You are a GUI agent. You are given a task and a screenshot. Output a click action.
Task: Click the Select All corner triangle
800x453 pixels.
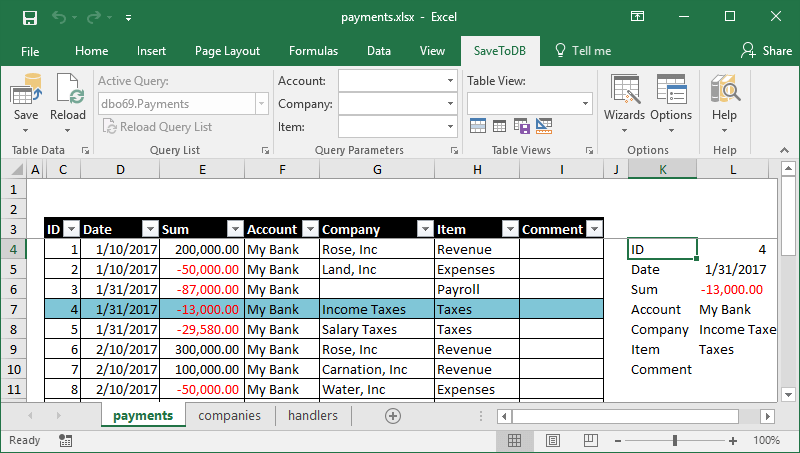click(x=16, y=169)
